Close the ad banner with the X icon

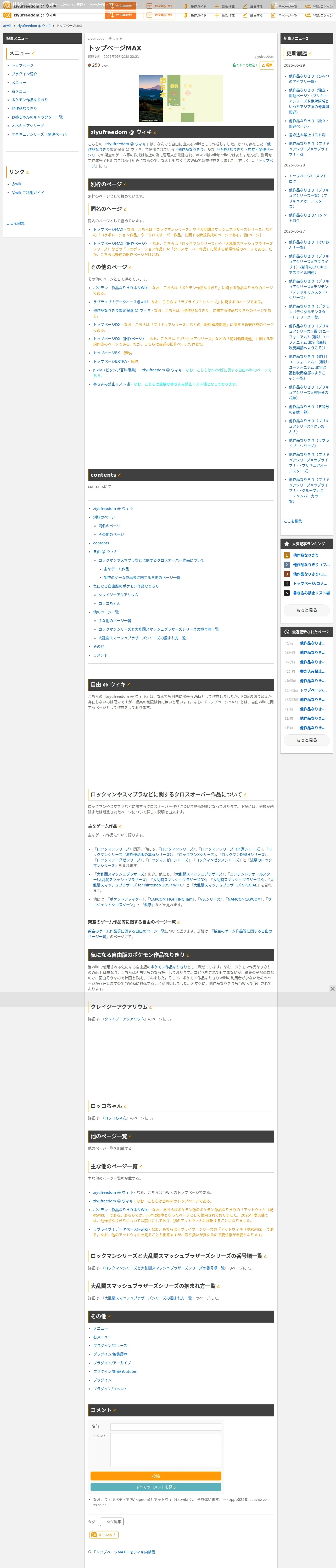pos(332,989)
